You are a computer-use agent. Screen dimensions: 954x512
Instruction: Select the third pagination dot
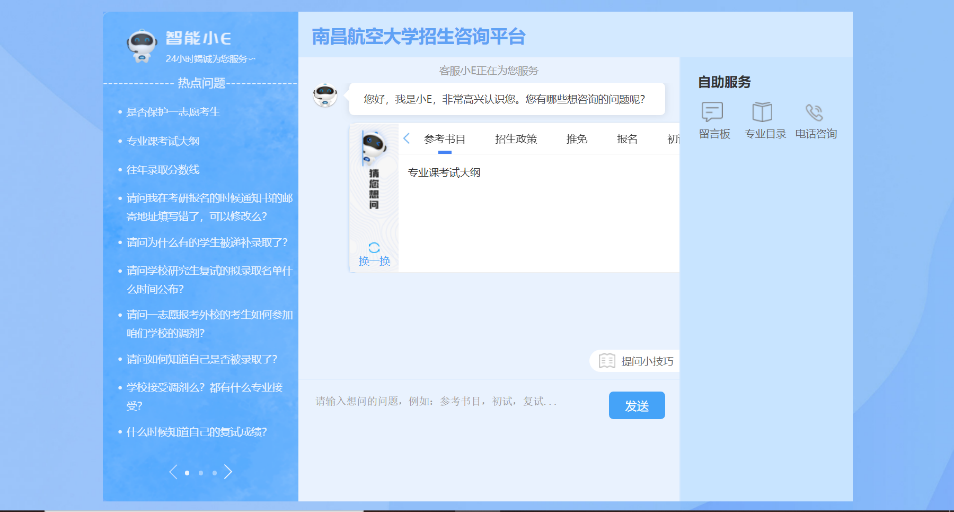(x=214, y=472)
